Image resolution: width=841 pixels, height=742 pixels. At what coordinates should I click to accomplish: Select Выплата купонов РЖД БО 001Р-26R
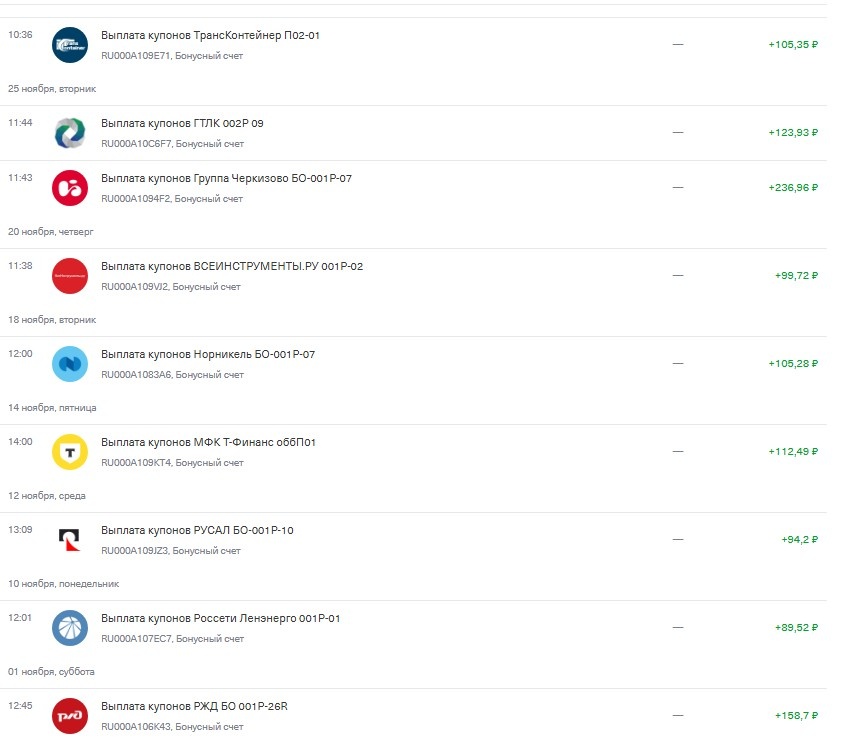194,706
